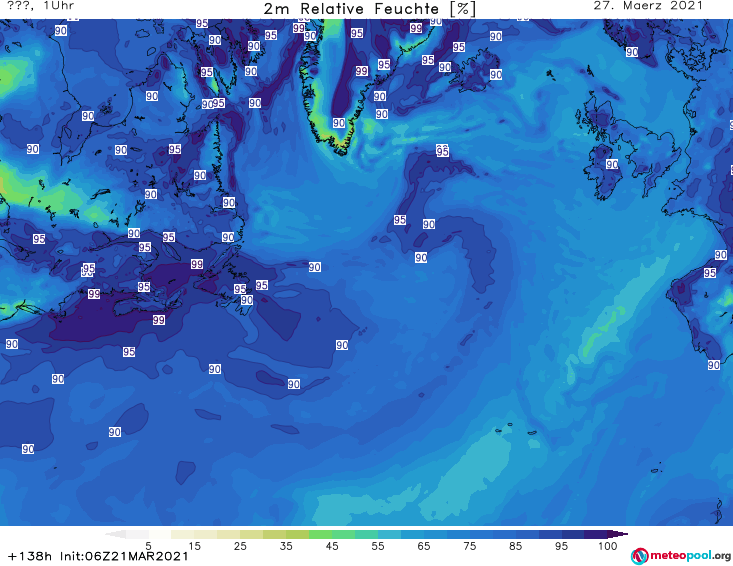The image size is (733, 566).
Task: Click the Iceland outline on the map
Action: (x=474, y=72)
